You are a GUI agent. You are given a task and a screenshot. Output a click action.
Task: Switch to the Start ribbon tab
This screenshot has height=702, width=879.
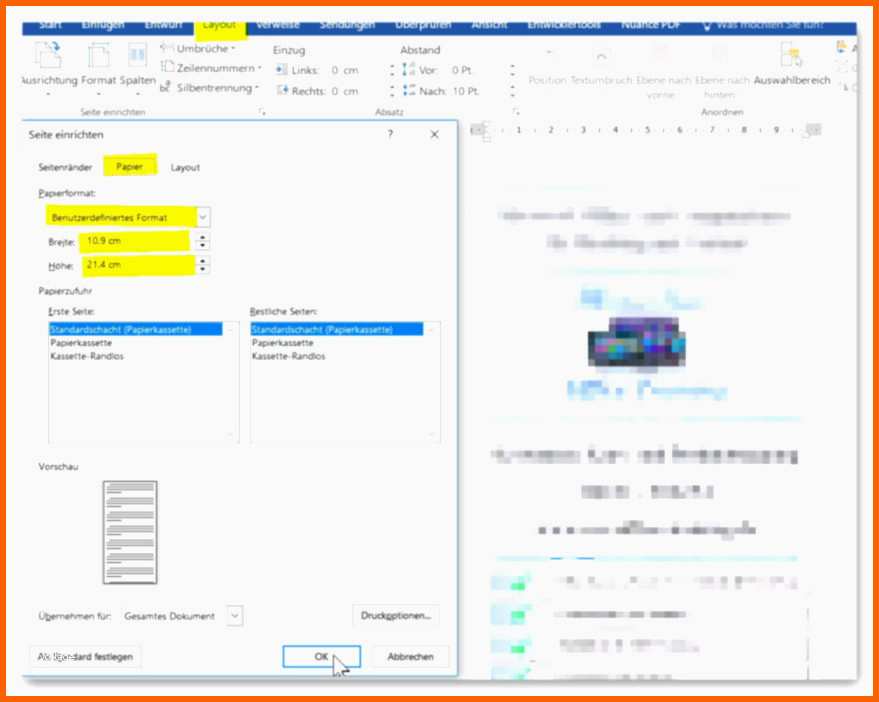pos(50,25)
